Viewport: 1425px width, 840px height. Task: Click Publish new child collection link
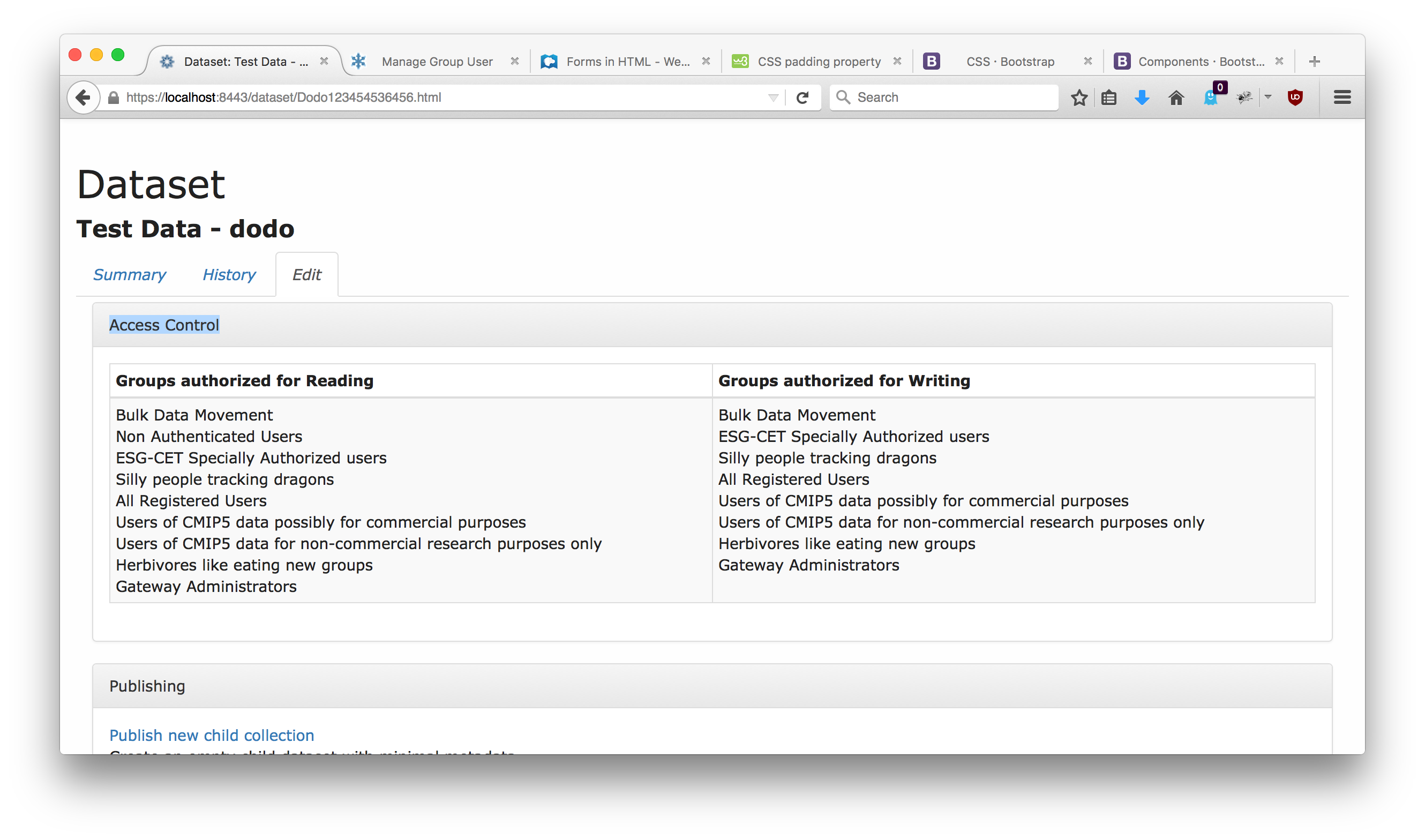211,734
